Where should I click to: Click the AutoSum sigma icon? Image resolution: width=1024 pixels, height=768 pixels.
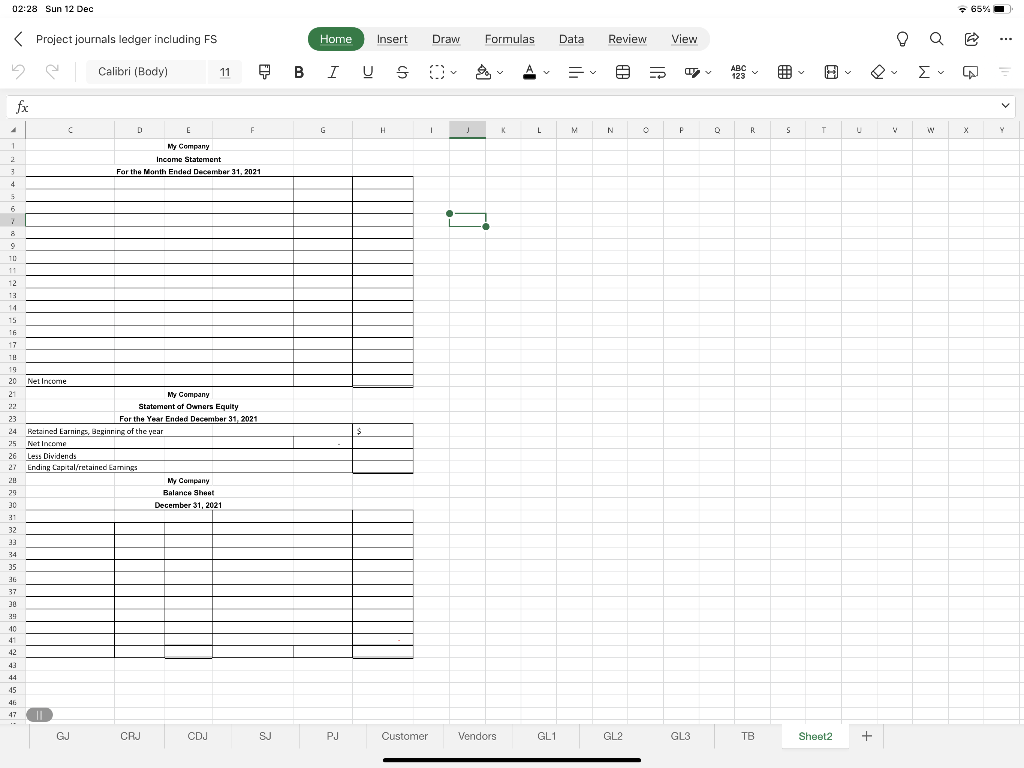[924, 72]
